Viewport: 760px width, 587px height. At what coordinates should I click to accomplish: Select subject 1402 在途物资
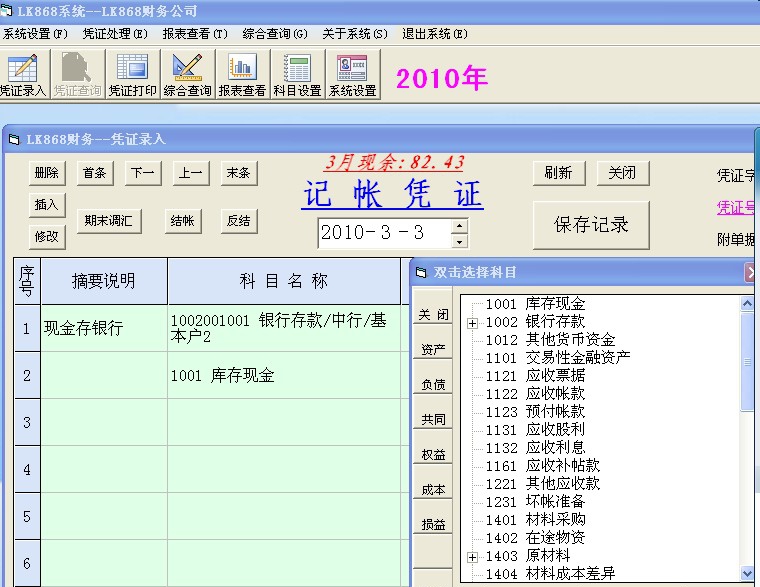[536, 538]
